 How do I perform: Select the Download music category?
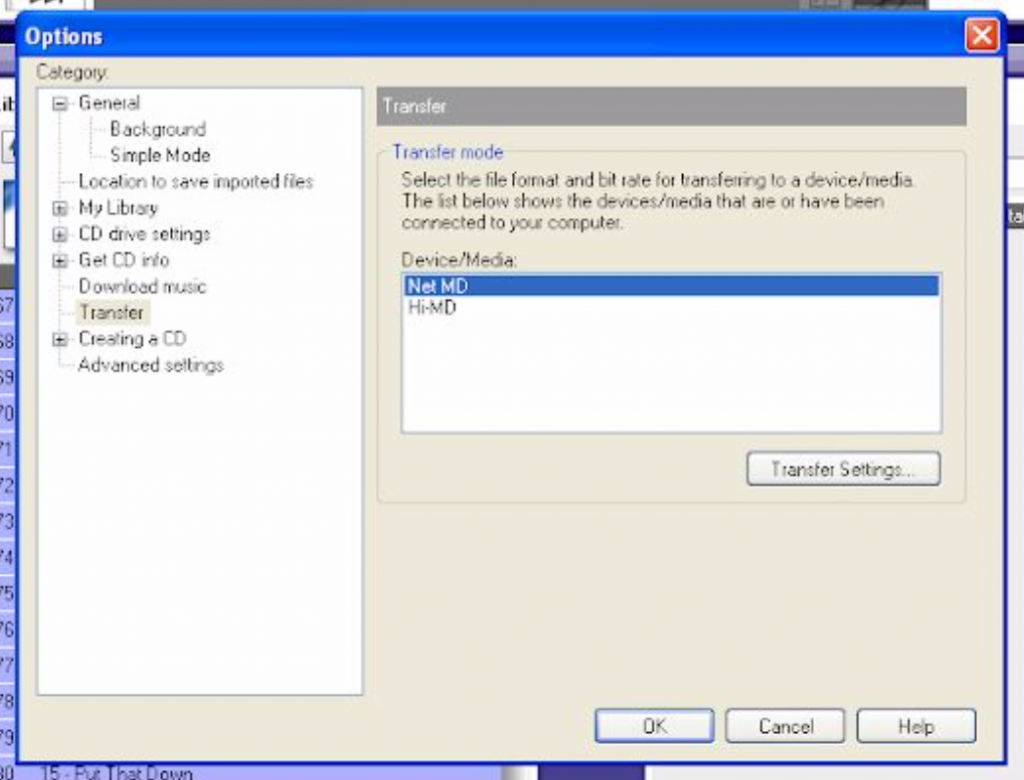point(142,286)
